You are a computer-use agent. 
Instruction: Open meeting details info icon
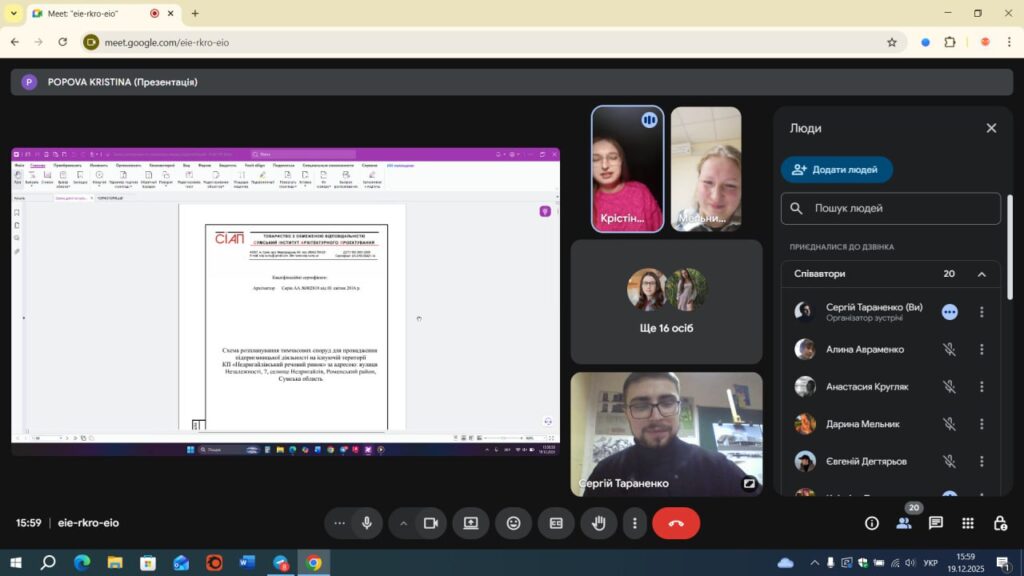872,523
